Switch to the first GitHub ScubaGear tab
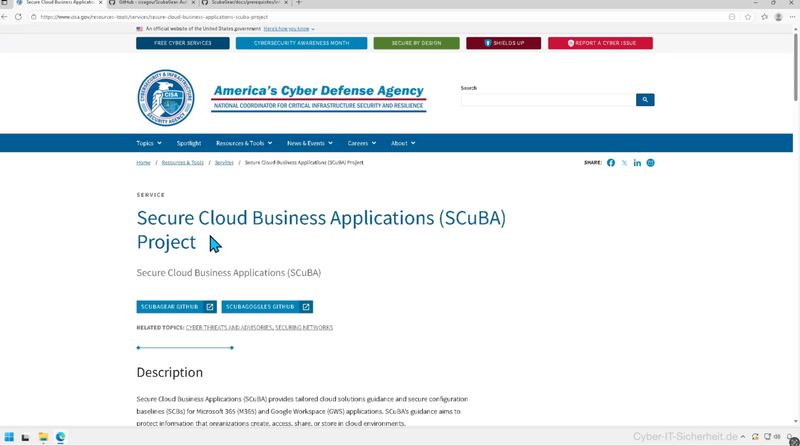Viewport: 800px width, 446px height. coord(152,3)
